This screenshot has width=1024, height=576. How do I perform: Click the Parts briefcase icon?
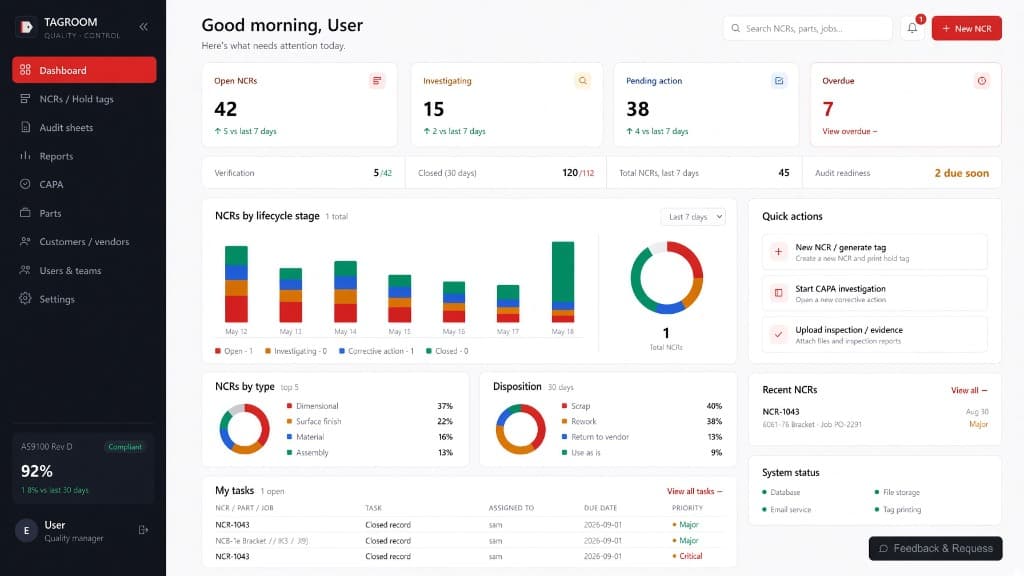25,213
